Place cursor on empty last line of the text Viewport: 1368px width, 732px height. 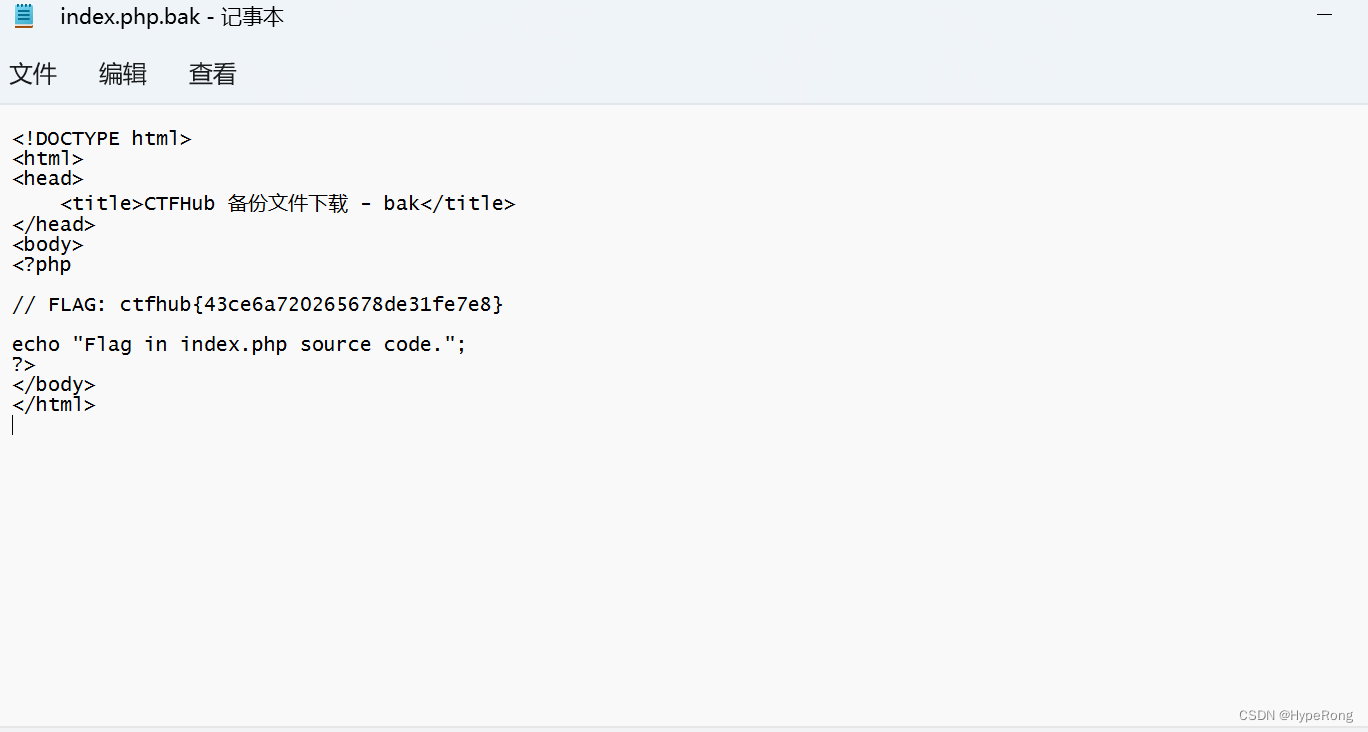coord(14,425)
